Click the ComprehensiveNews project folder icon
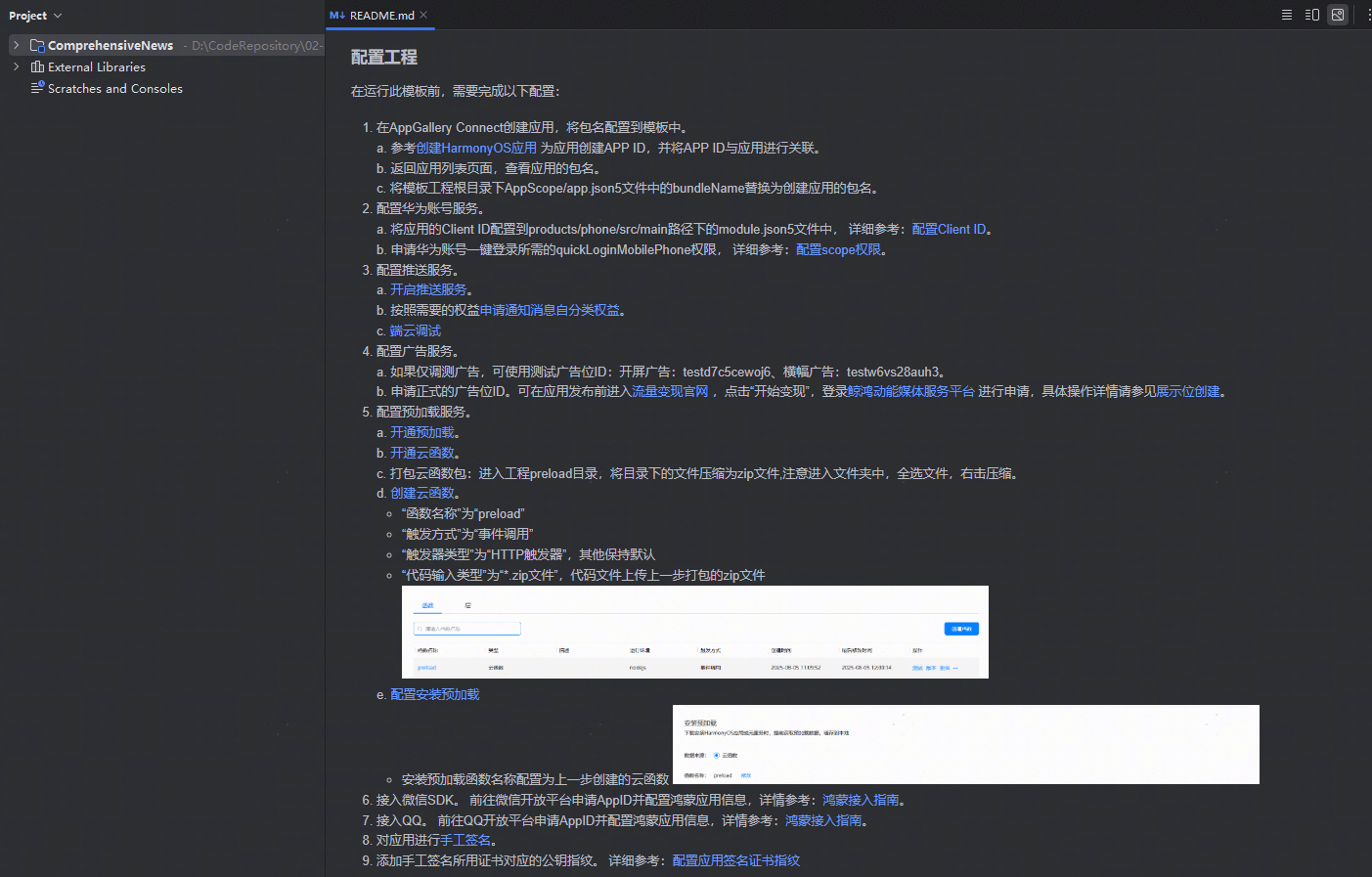 pos(37,45)
